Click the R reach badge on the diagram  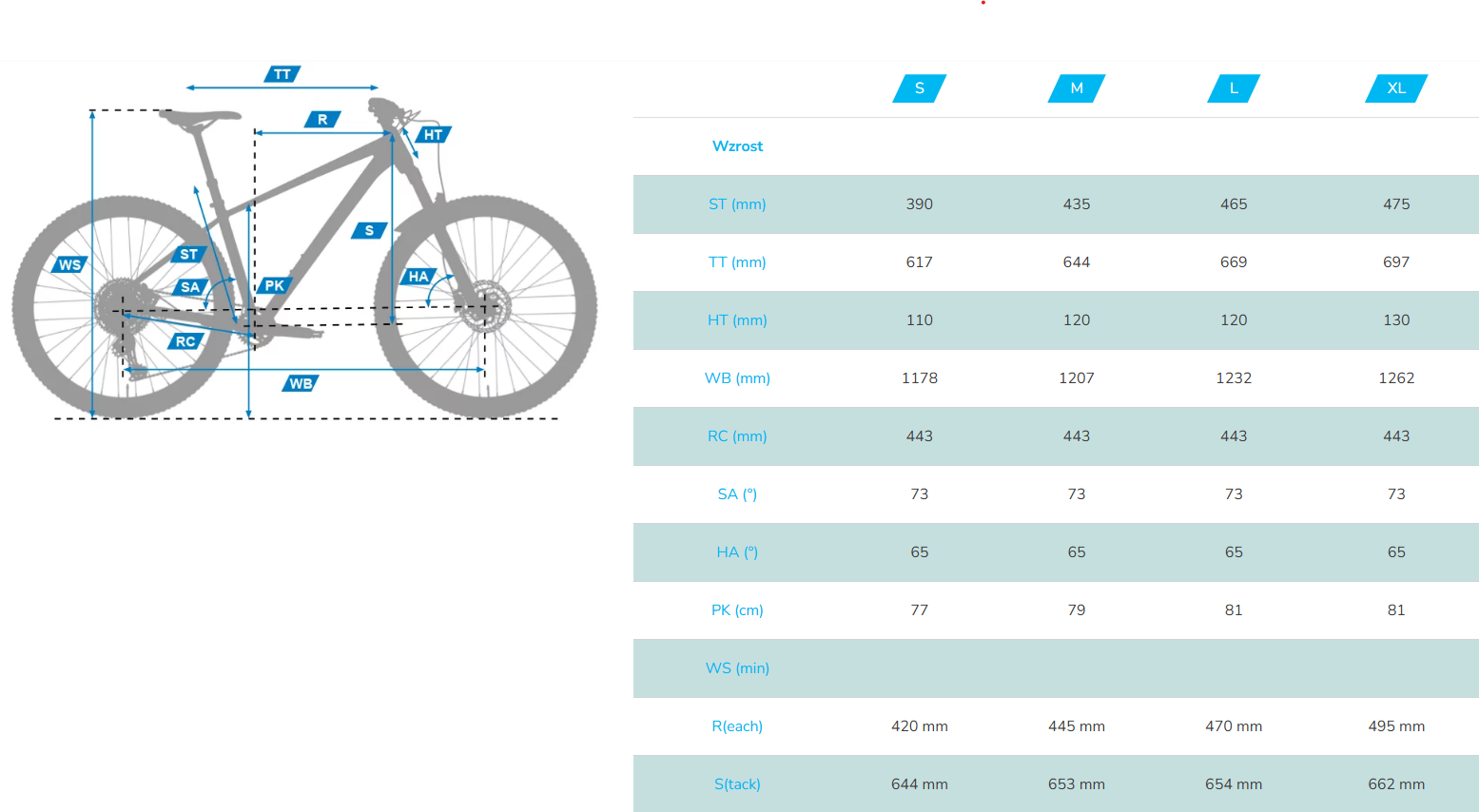[x=322, y=120]
